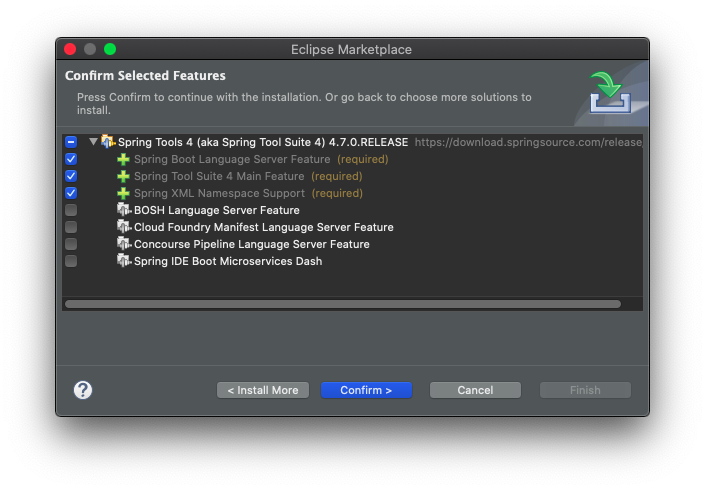Uncheck Spring Boot Language Server Feature checkbox
705x490 pixels.
(71, 159)
